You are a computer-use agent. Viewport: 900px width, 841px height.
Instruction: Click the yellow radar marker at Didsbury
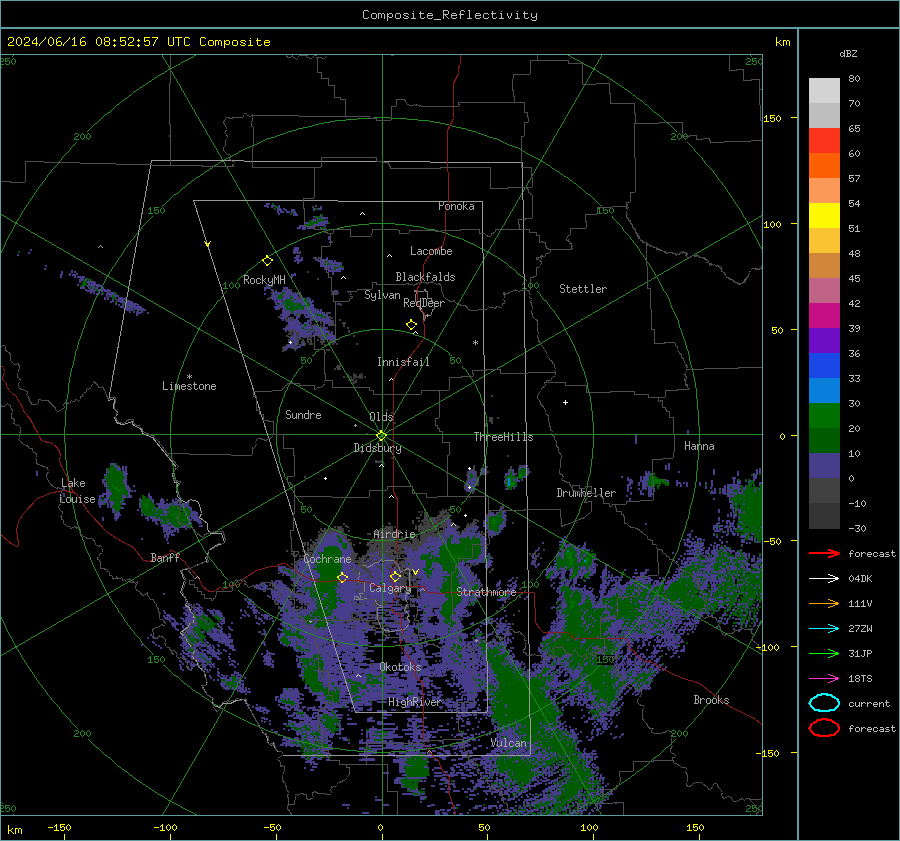(x=381, y=436)
